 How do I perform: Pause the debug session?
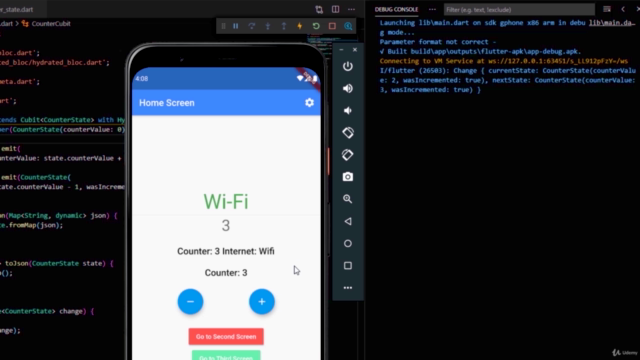point(236,26)
